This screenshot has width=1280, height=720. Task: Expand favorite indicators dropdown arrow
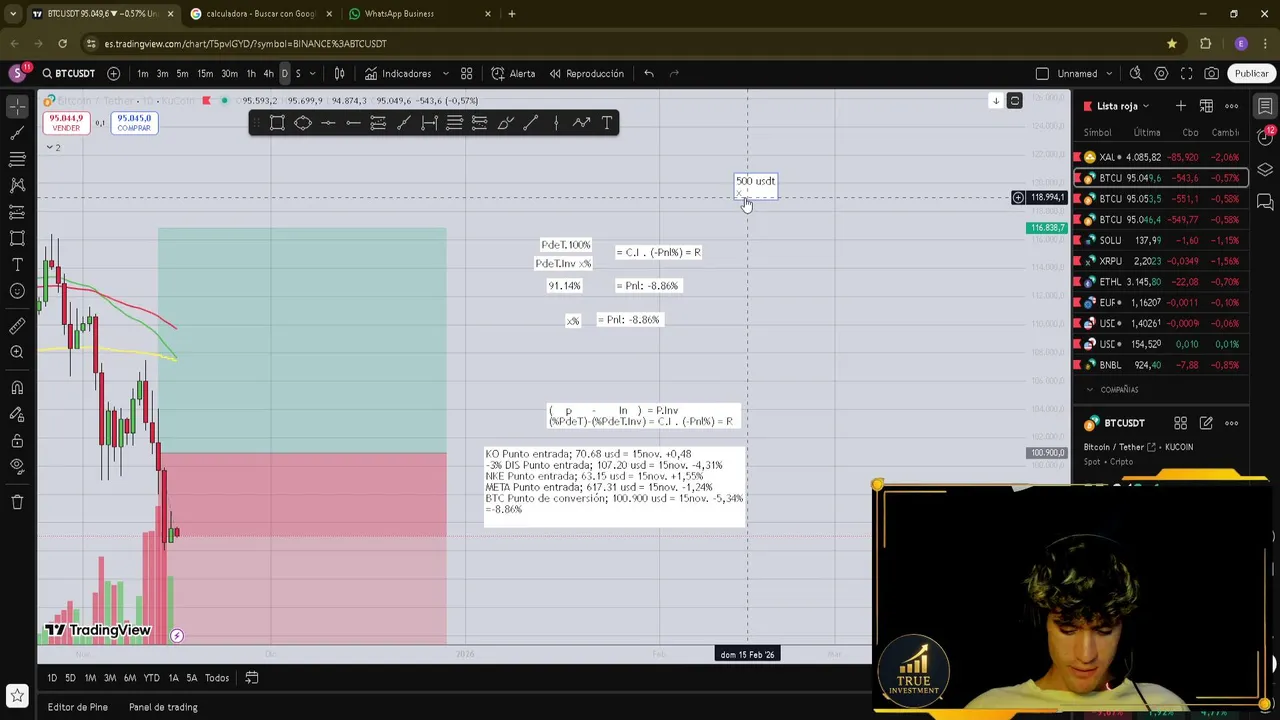(x=446, y=73)
